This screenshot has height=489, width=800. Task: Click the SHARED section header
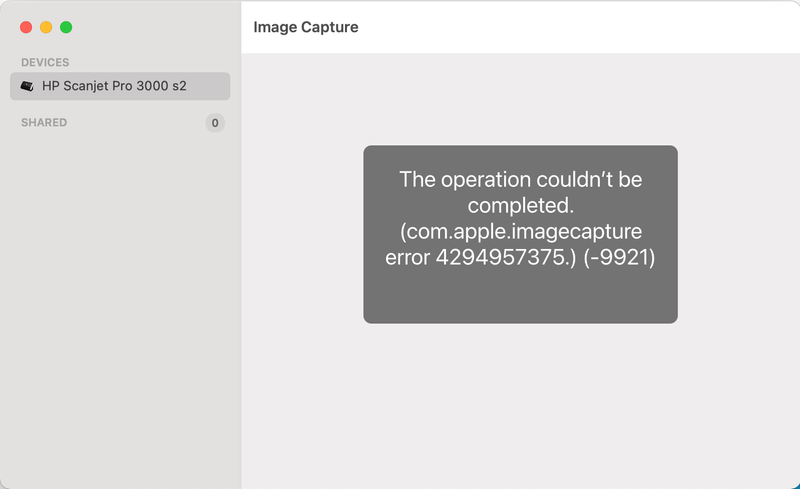[44, 123]
